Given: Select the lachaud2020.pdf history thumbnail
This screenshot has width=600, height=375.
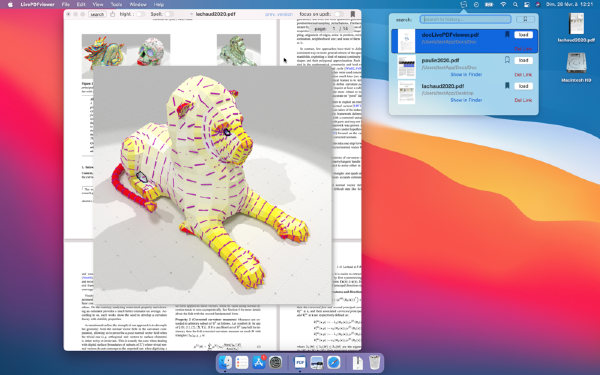Looking at the screenshot, I should [406, 92].
